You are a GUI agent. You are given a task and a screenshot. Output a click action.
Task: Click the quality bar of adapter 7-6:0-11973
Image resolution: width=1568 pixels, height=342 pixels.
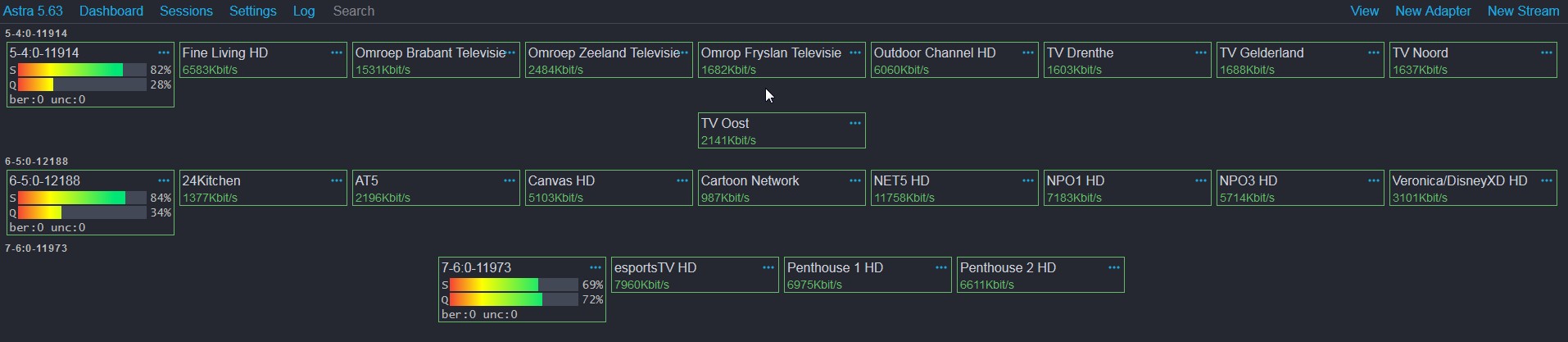[514, 299]
